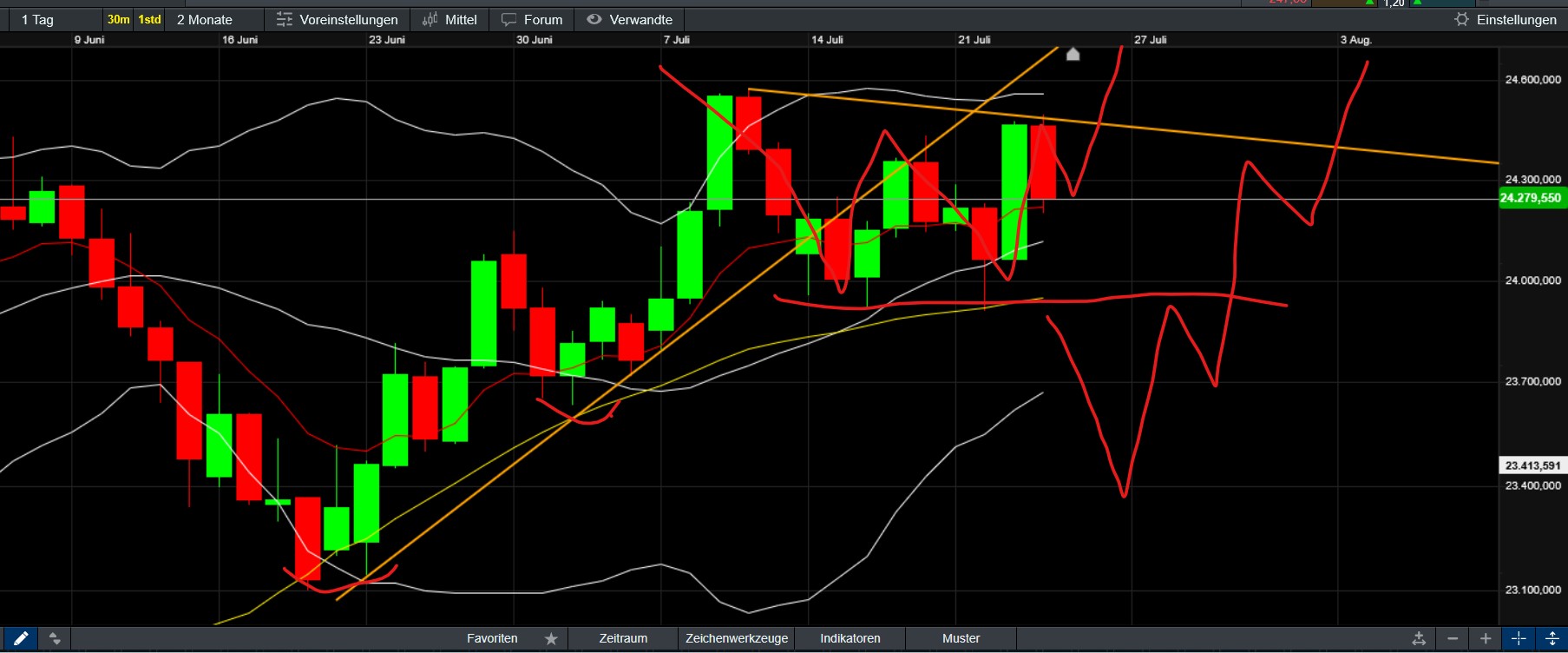Toggle the crosshair cursor icon
Screen dimensions: 1568x653
(x=1519, y=639)
